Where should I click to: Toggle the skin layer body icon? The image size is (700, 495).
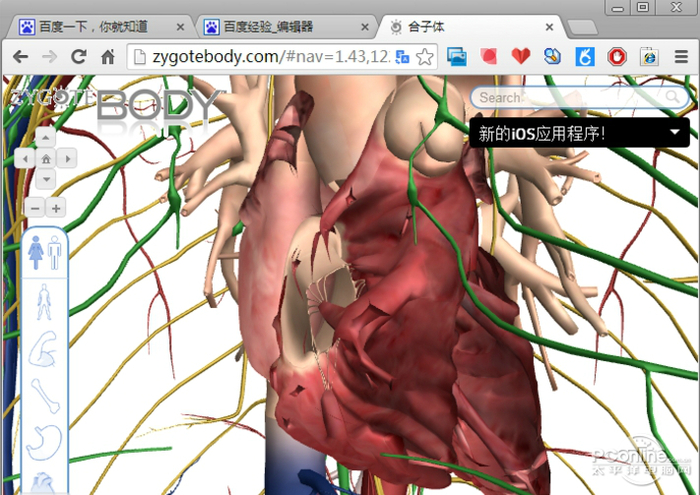point(44,302)
